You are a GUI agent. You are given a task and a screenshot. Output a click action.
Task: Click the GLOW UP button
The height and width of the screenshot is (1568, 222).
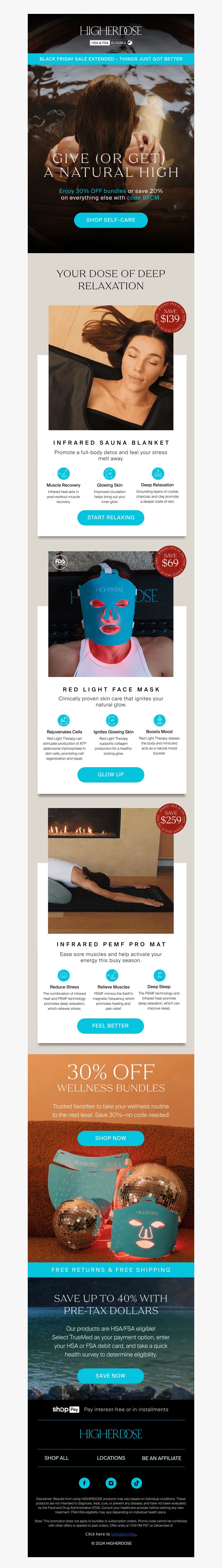click(x=111, y=774)
